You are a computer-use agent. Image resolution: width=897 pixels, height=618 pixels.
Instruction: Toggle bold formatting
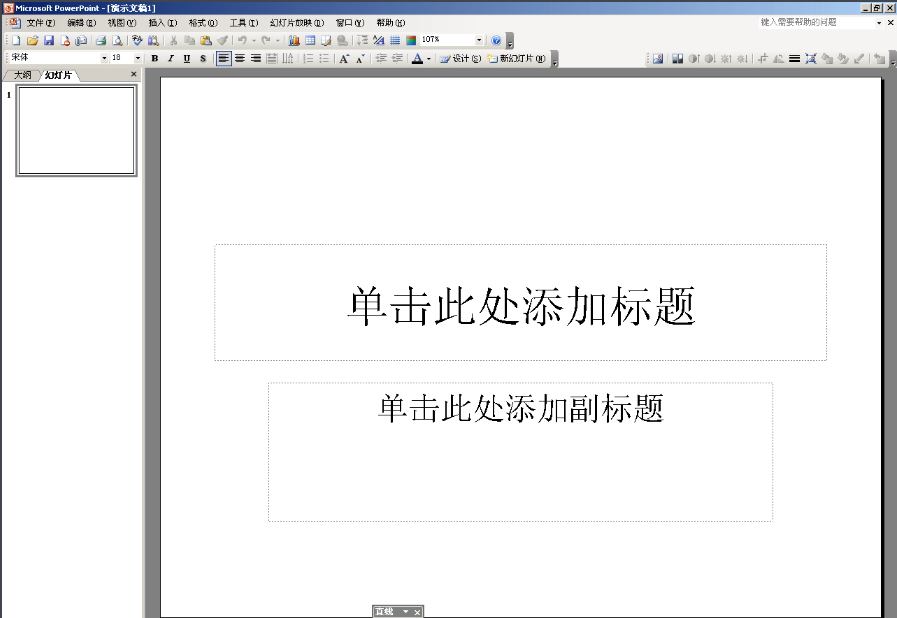coord(154,58)
